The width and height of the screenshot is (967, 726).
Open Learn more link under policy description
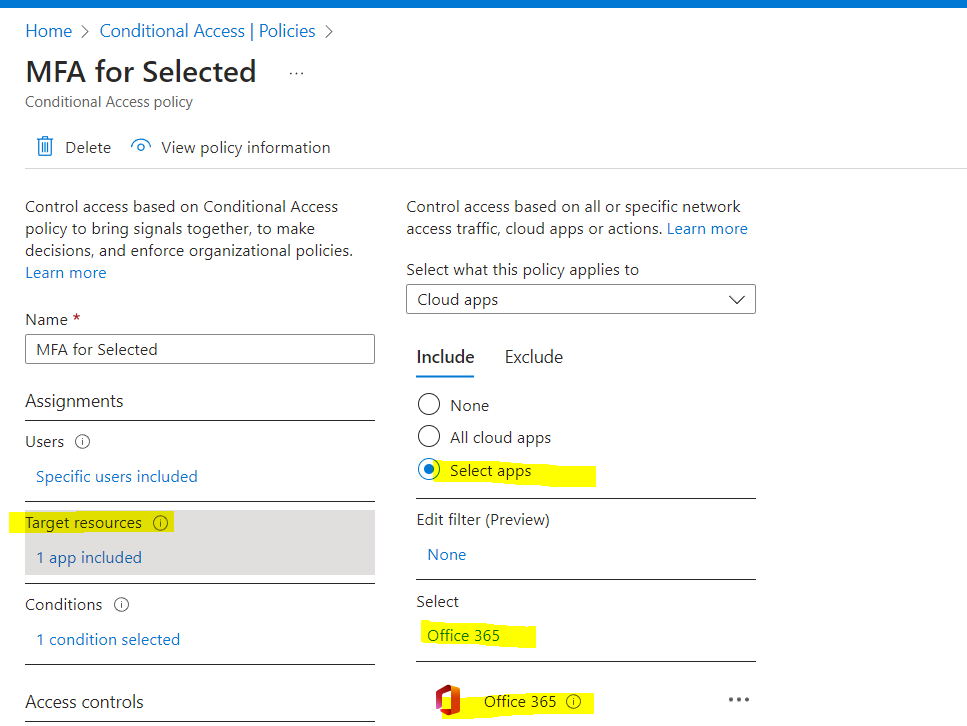pos(66,273)
